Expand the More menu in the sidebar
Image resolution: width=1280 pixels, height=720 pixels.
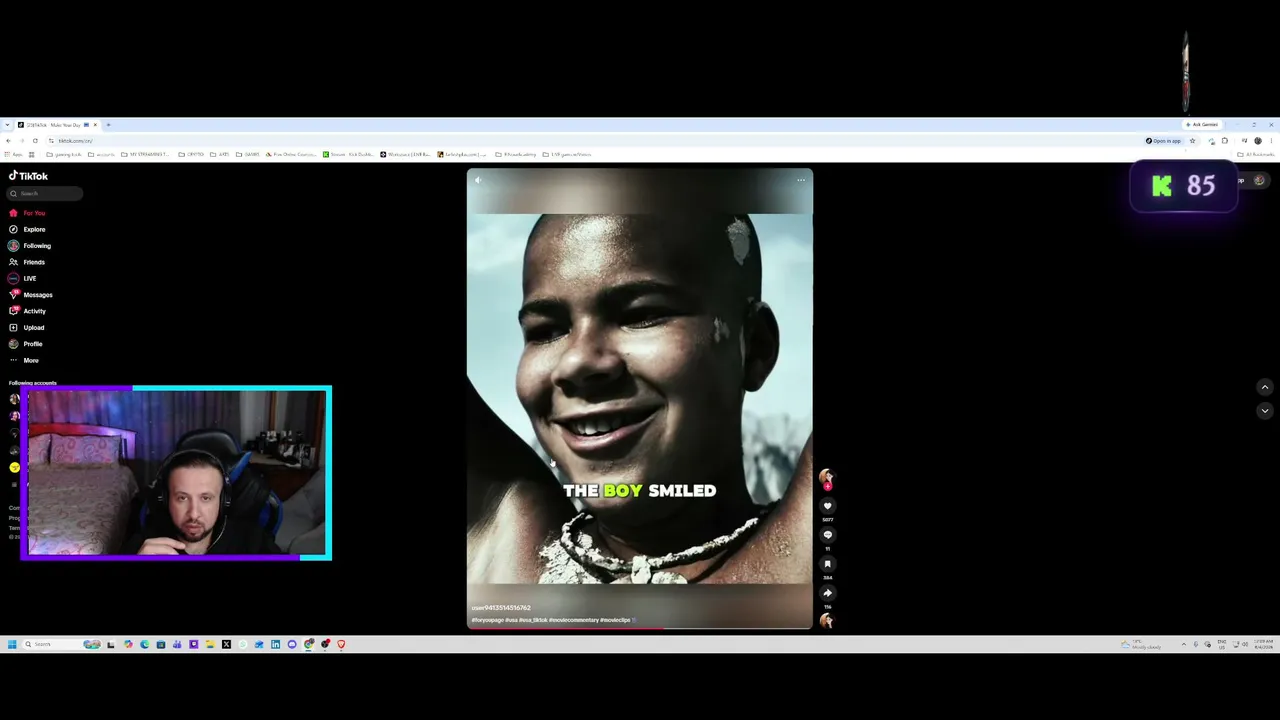(24, 360)
